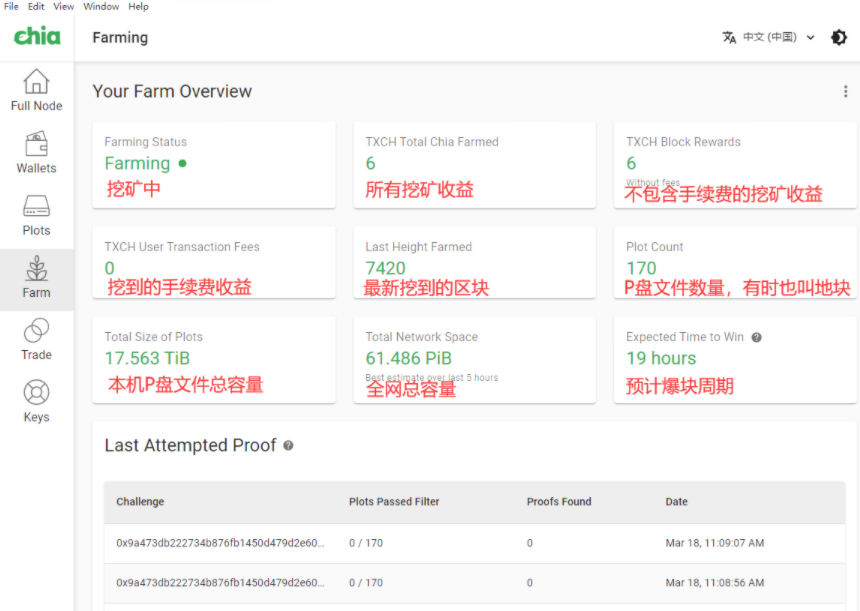Open the Plots page icon
This screenshot has width=860, height=611.
pos(36,207)
